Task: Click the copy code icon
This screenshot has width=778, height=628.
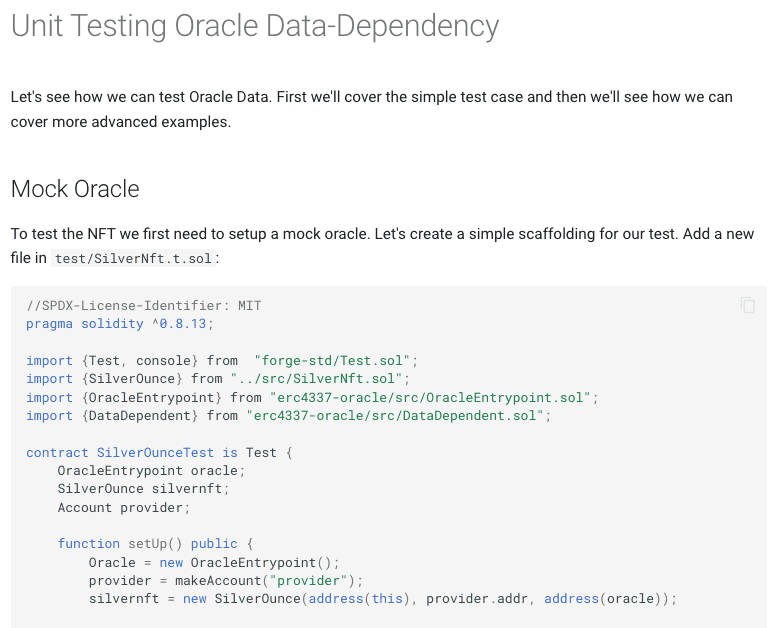Action: point(747,305)
